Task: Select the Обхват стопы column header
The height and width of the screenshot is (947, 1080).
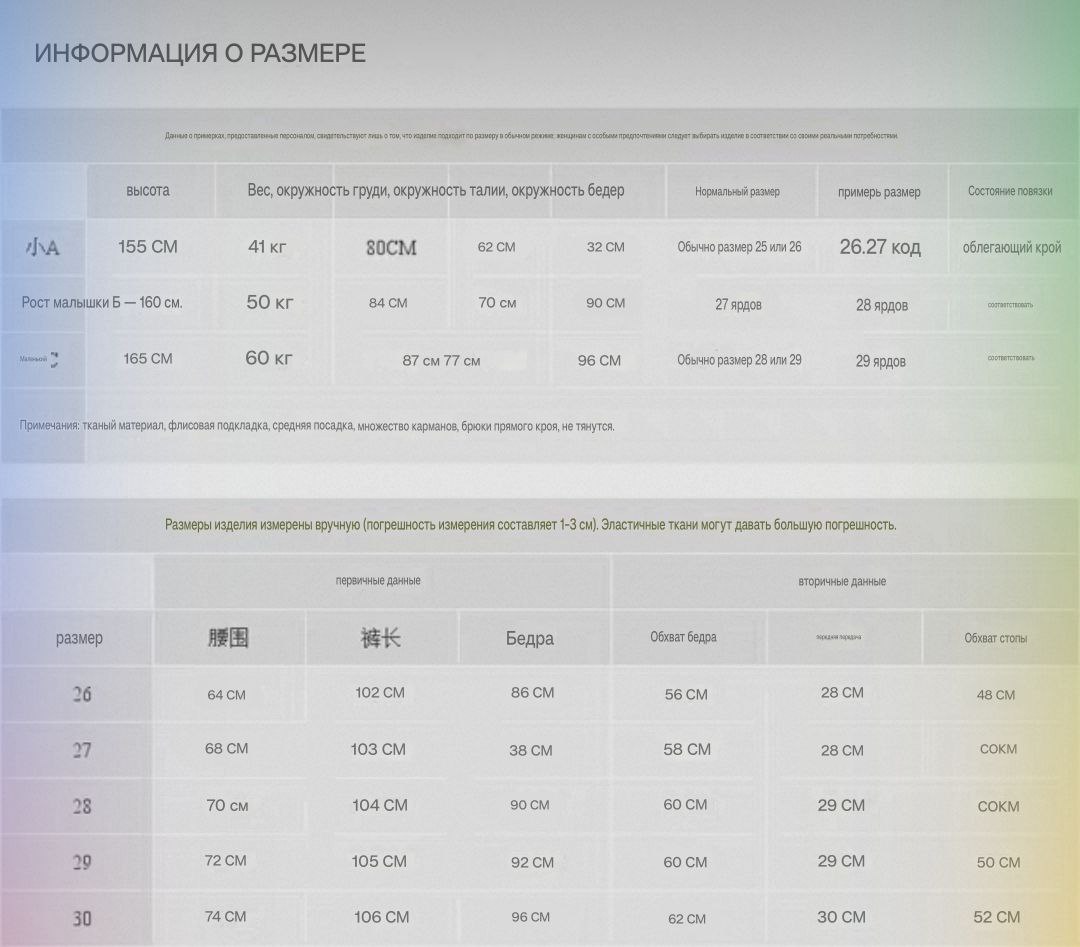Action: [x=995, y=638]
